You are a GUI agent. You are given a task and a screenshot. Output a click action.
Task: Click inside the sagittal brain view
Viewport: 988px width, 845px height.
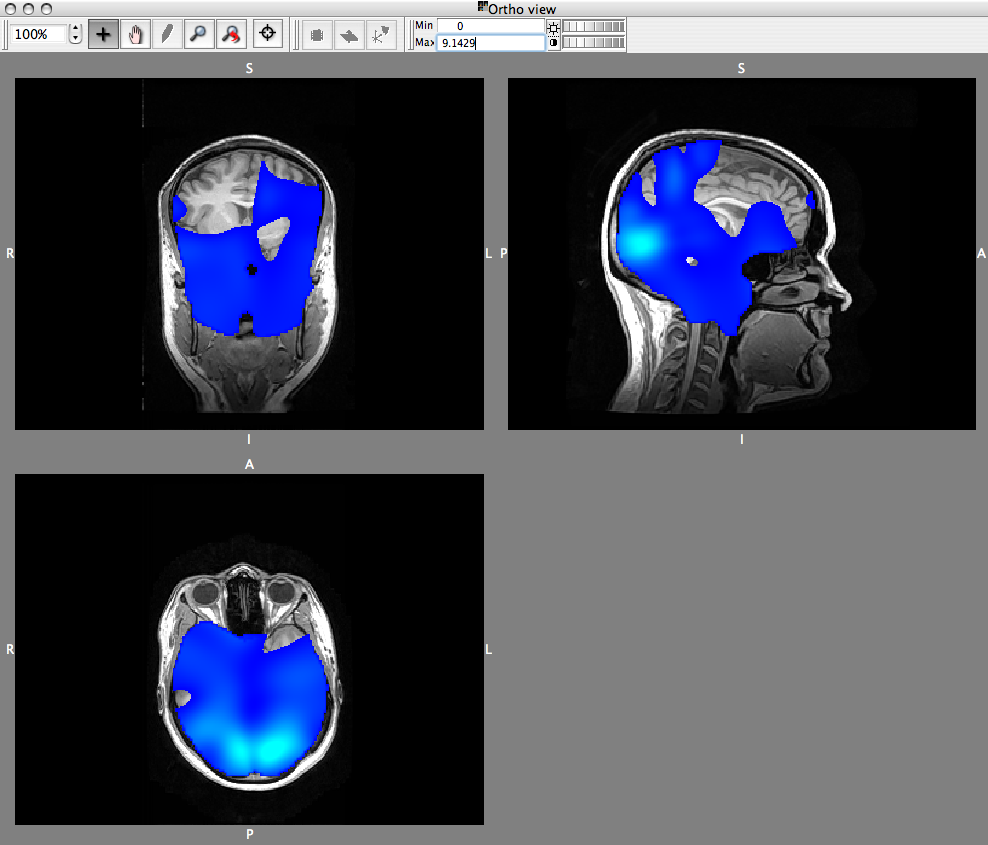click(x=741, y=254)
